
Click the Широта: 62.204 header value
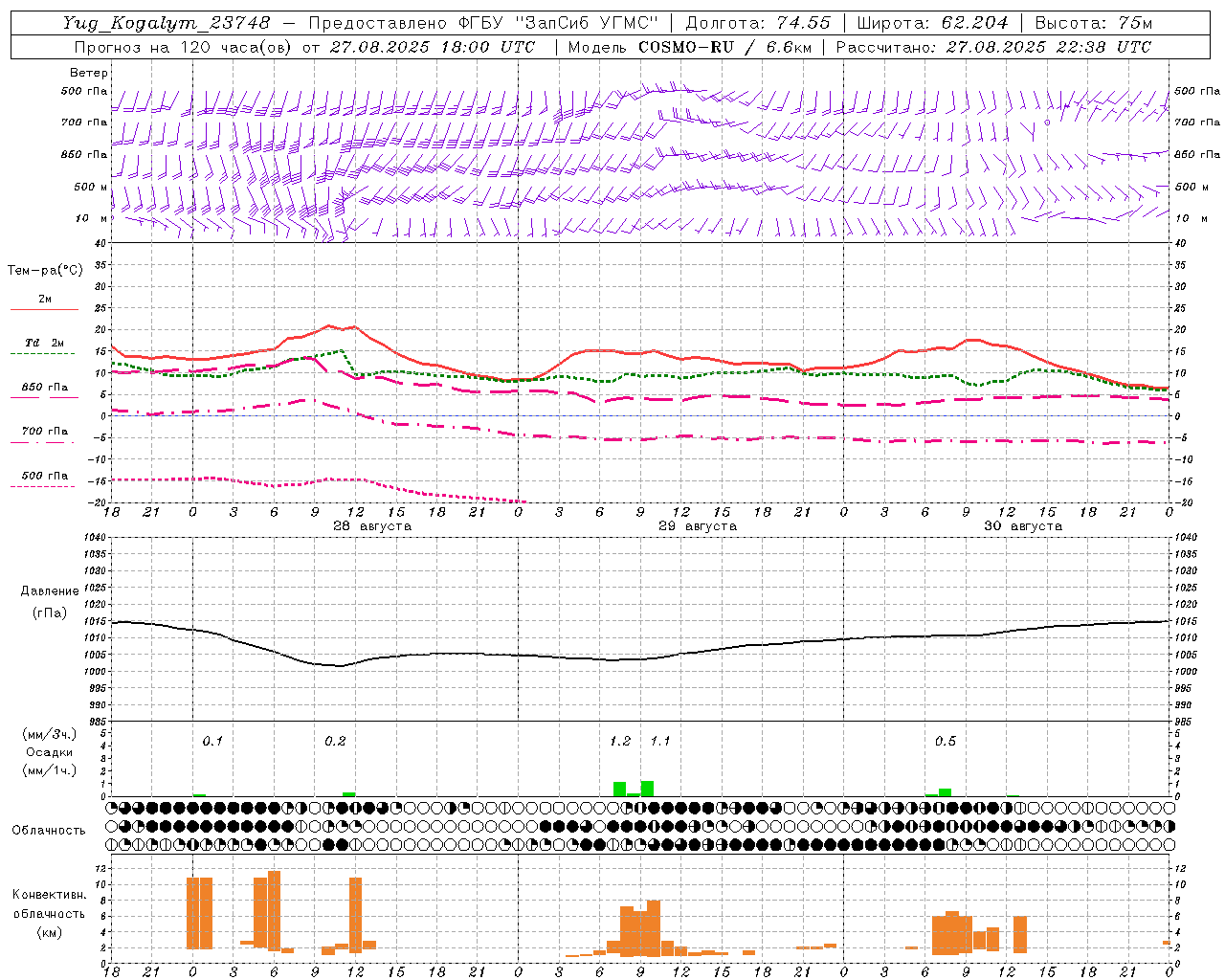932,23
